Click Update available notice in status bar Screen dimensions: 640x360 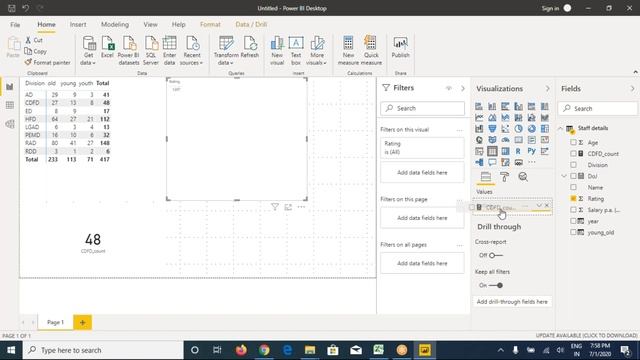pos(587,336)
